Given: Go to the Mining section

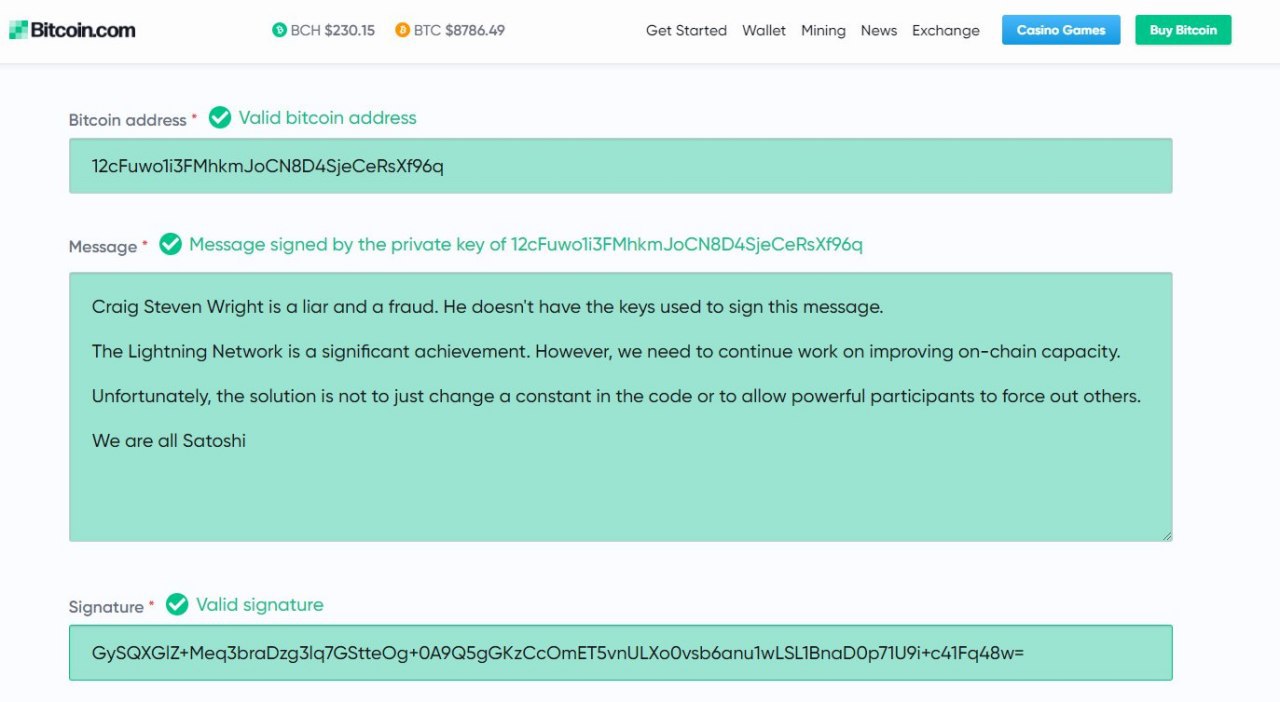Looking at the screenshot, I should [823, 30].
